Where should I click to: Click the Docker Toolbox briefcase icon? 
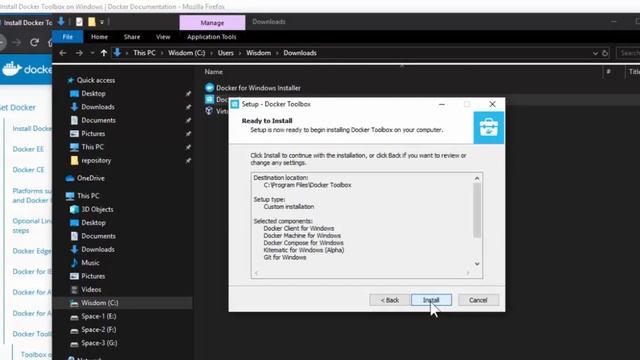[x=489, y=128]
